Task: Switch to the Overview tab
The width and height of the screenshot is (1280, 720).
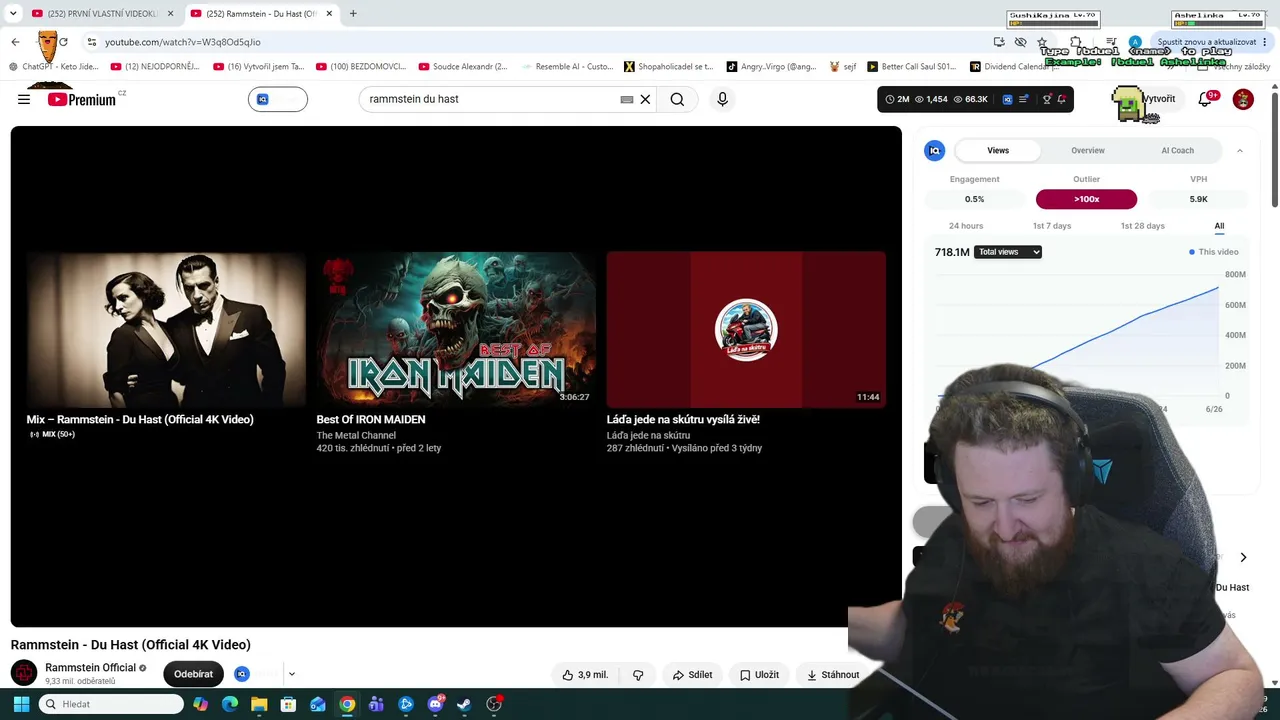Action: 1088,150
